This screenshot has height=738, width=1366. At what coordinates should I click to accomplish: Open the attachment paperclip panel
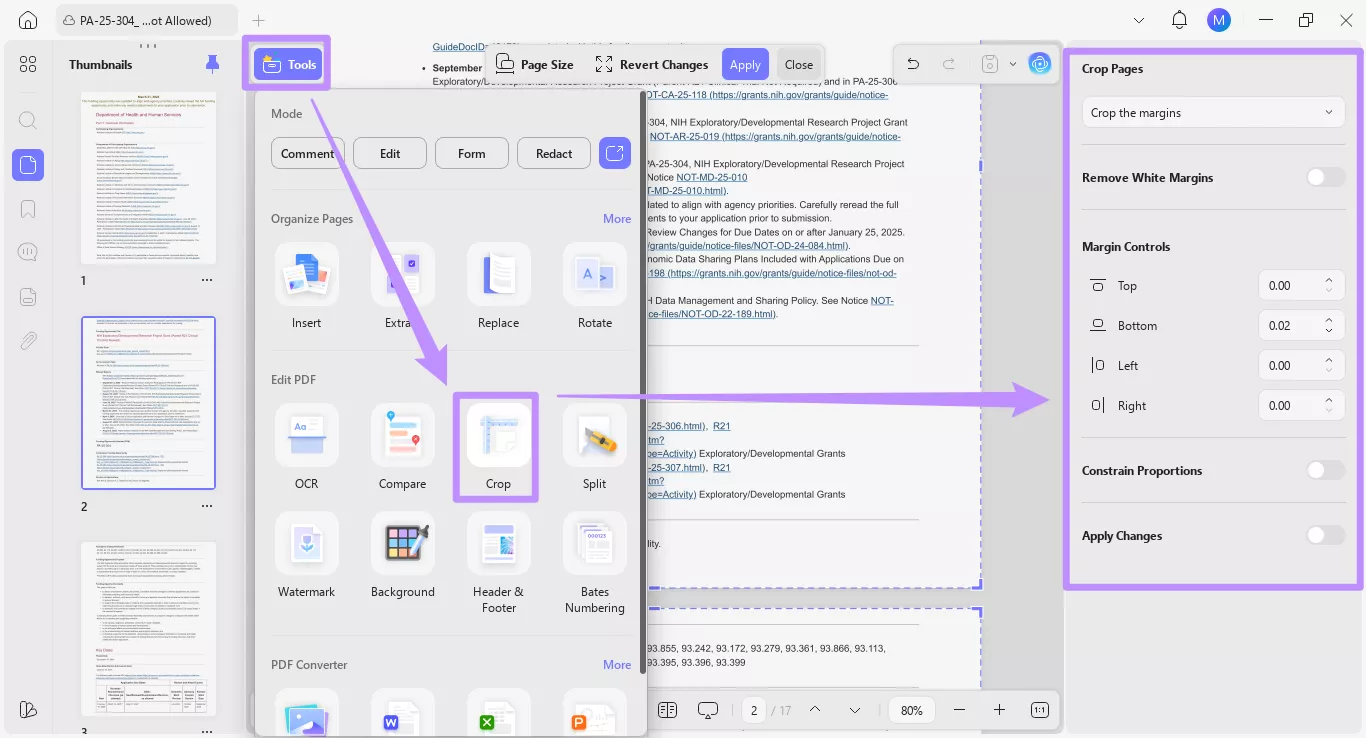(28, 340)
